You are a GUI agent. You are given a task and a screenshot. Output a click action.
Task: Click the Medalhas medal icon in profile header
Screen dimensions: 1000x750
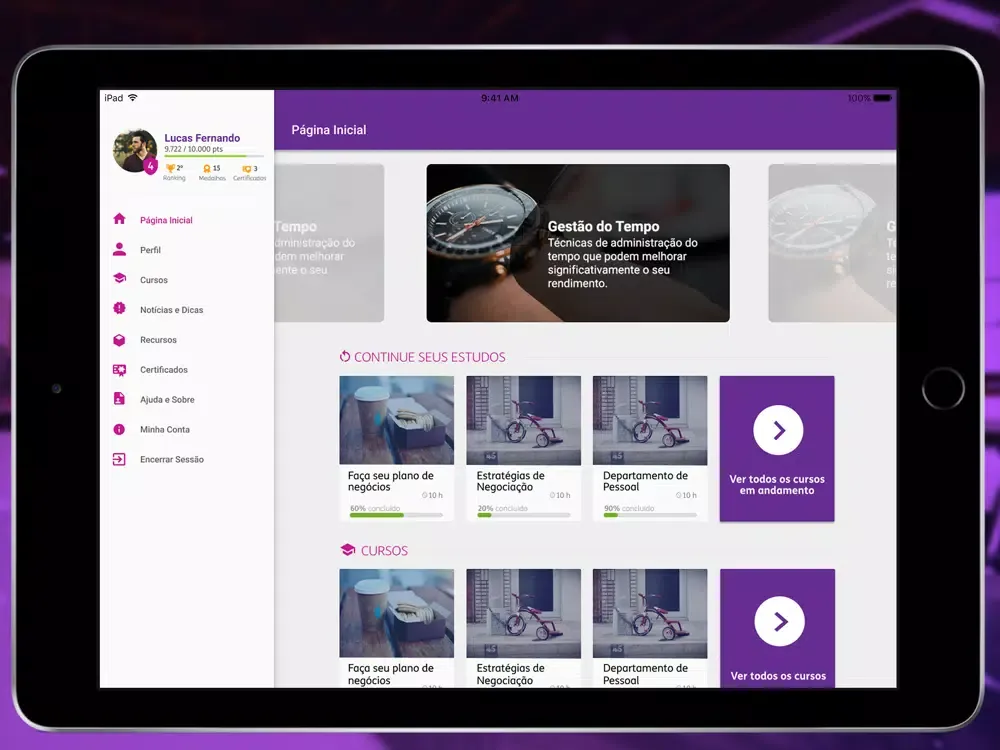207,168
